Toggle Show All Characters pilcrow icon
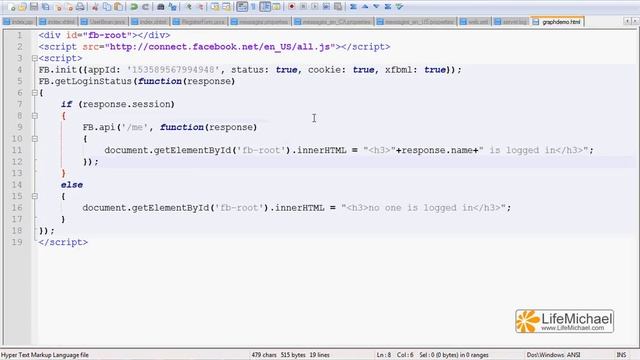Viewport: 640px width, 360px height. pos(253,7)
